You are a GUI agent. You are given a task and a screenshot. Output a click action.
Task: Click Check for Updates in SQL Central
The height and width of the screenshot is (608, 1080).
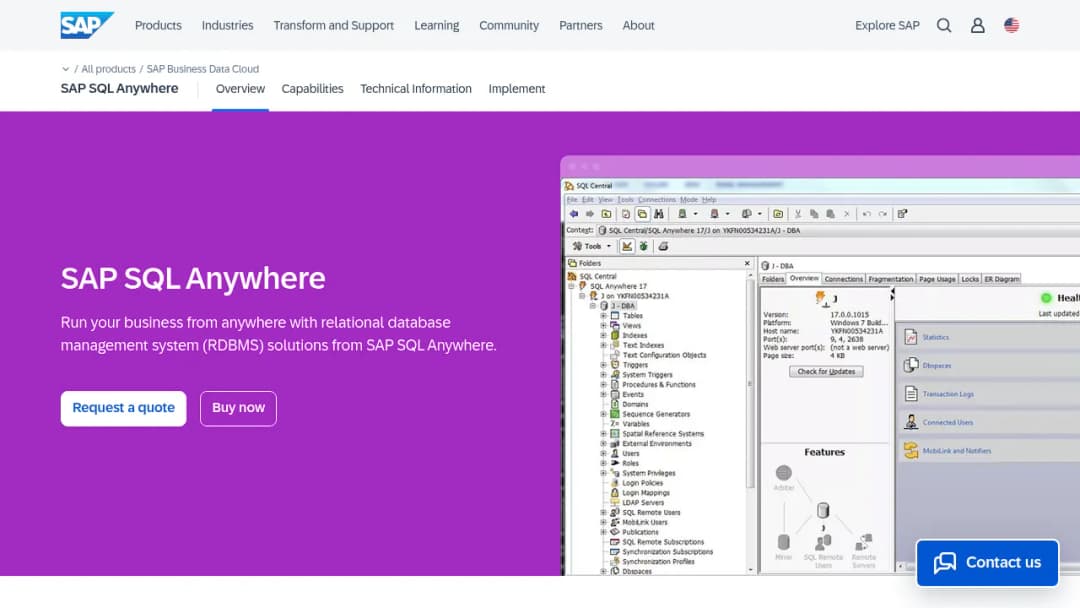tap(826, 372)
